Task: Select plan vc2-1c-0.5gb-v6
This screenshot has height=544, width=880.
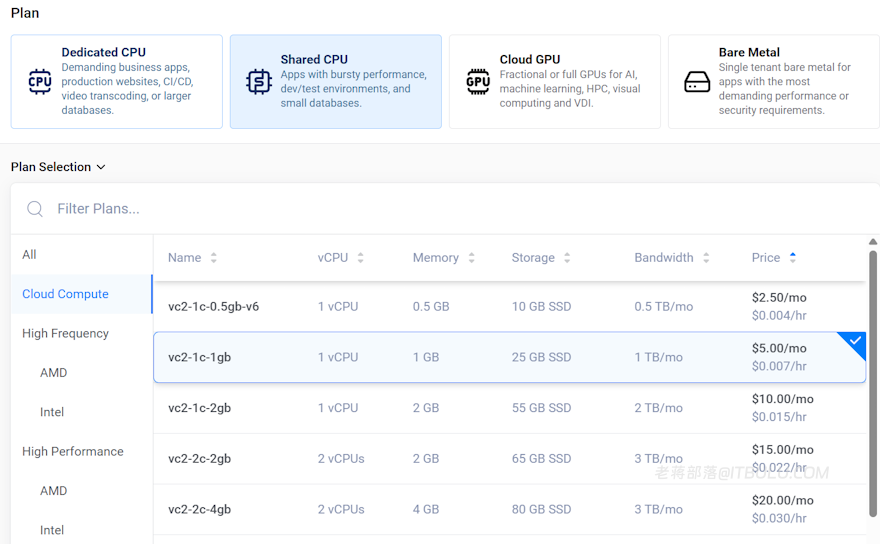Action: [510, 307]
